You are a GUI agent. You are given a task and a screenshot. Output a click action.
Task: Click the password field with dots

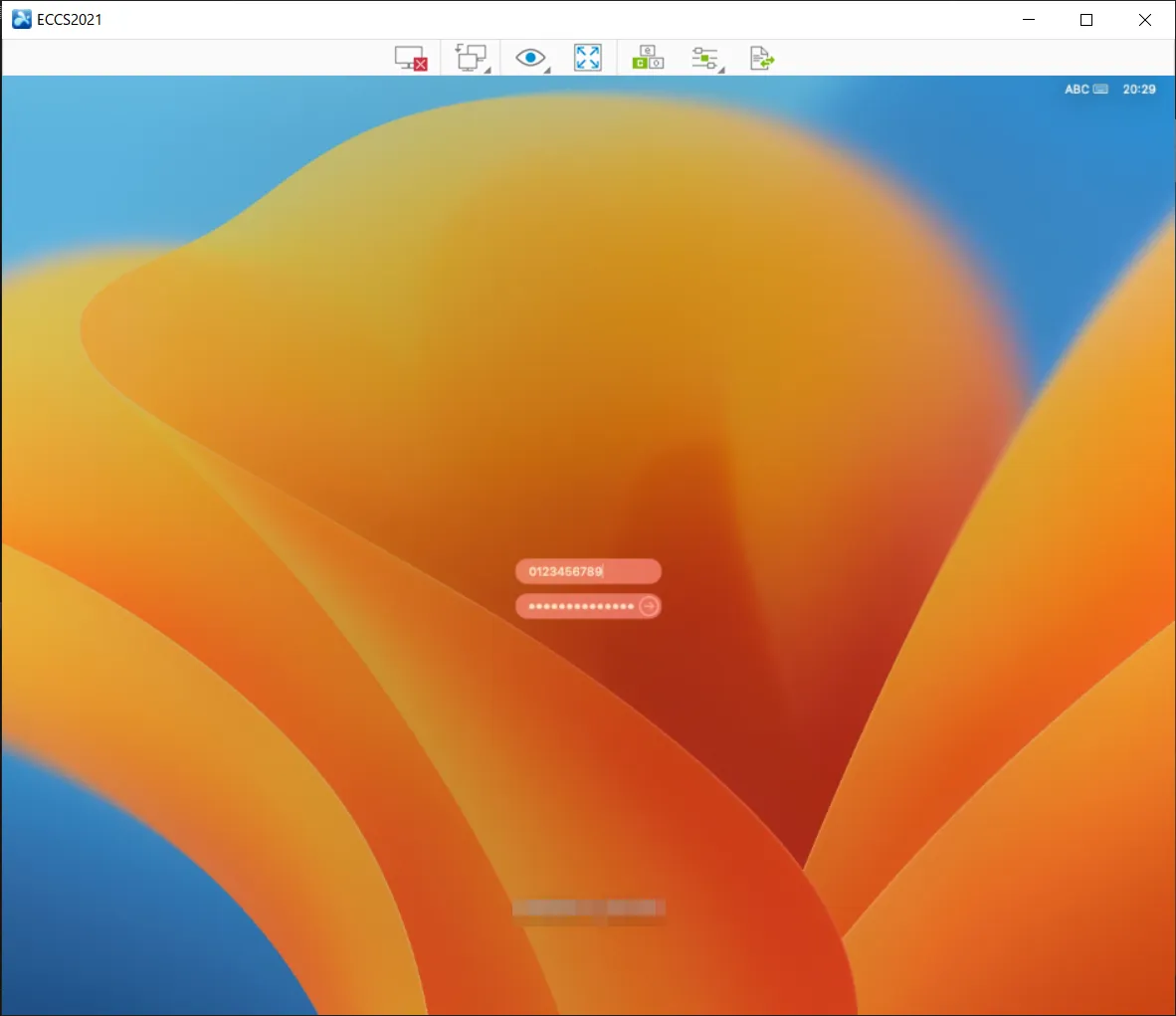pyautogui.click(x=580, y=606)
